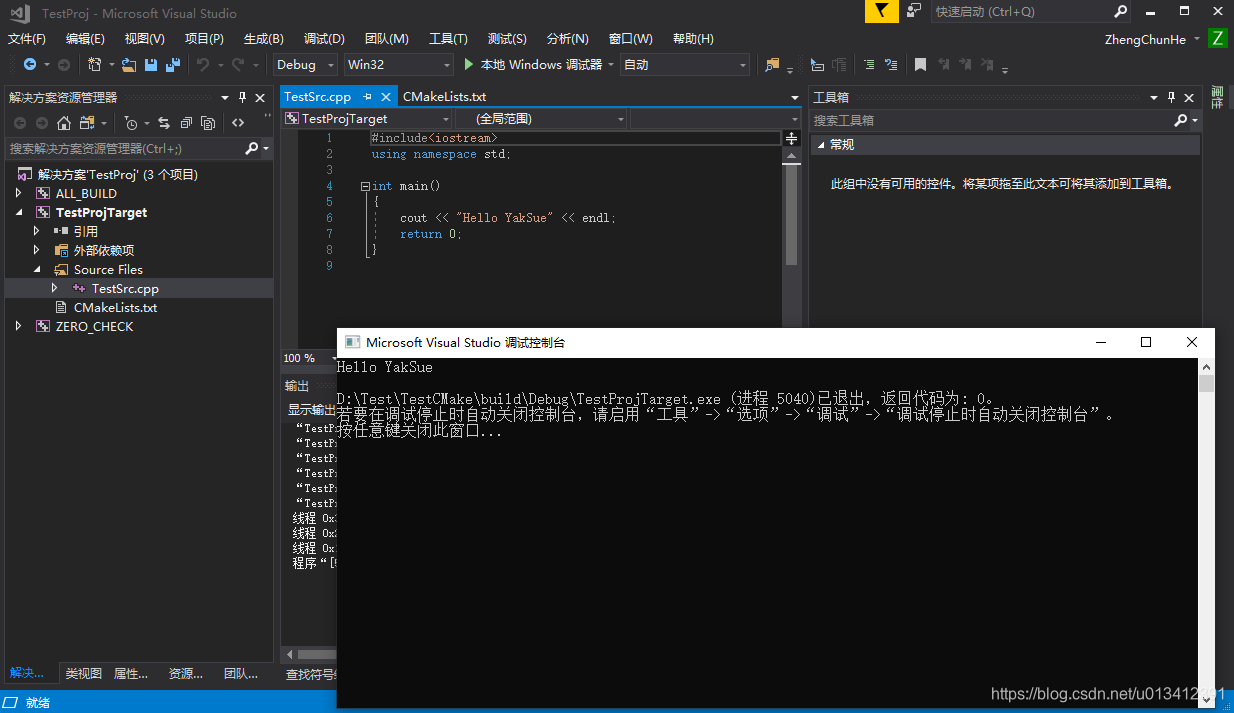Screen dimensions: 1234x713
Task: Open the 生成(B) menu
Action: click(264, 39)
